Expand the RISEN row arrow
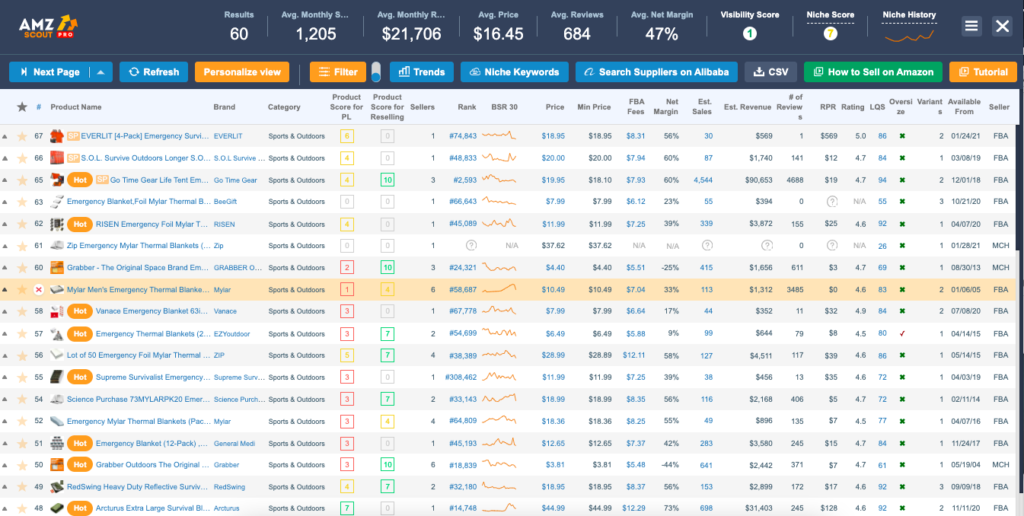The image size is (1024, 516). (5, 224)
